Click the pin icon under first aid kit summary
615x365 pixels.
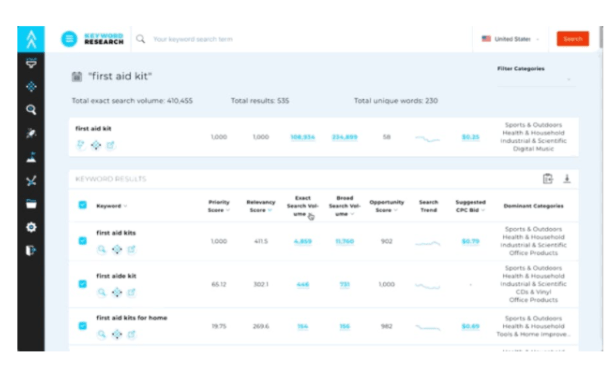click(81, 145)
